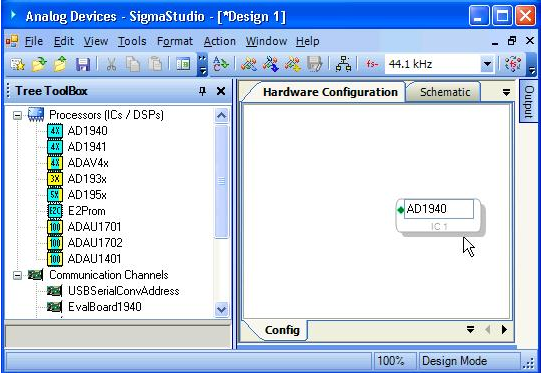Click the Save floppy disk icon
The width and height of the screenshot is (544, 373).
point(83,64)
